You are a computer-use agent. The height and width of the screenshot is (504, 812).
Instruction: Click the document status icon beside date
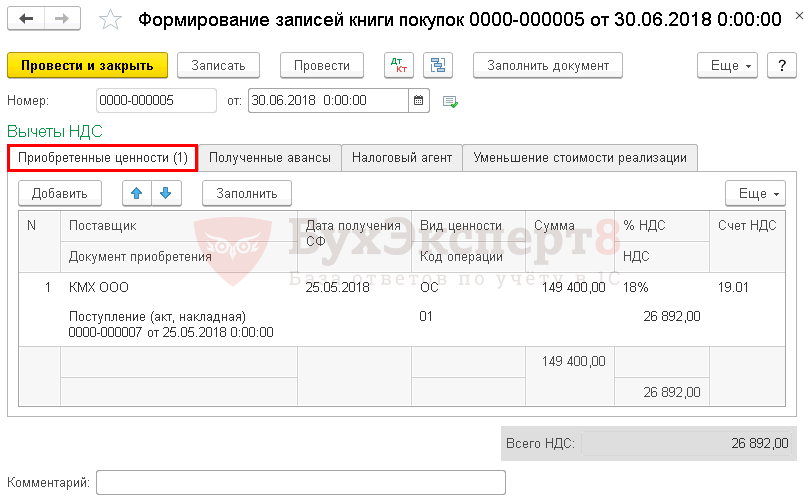click(x=450, y=101)
